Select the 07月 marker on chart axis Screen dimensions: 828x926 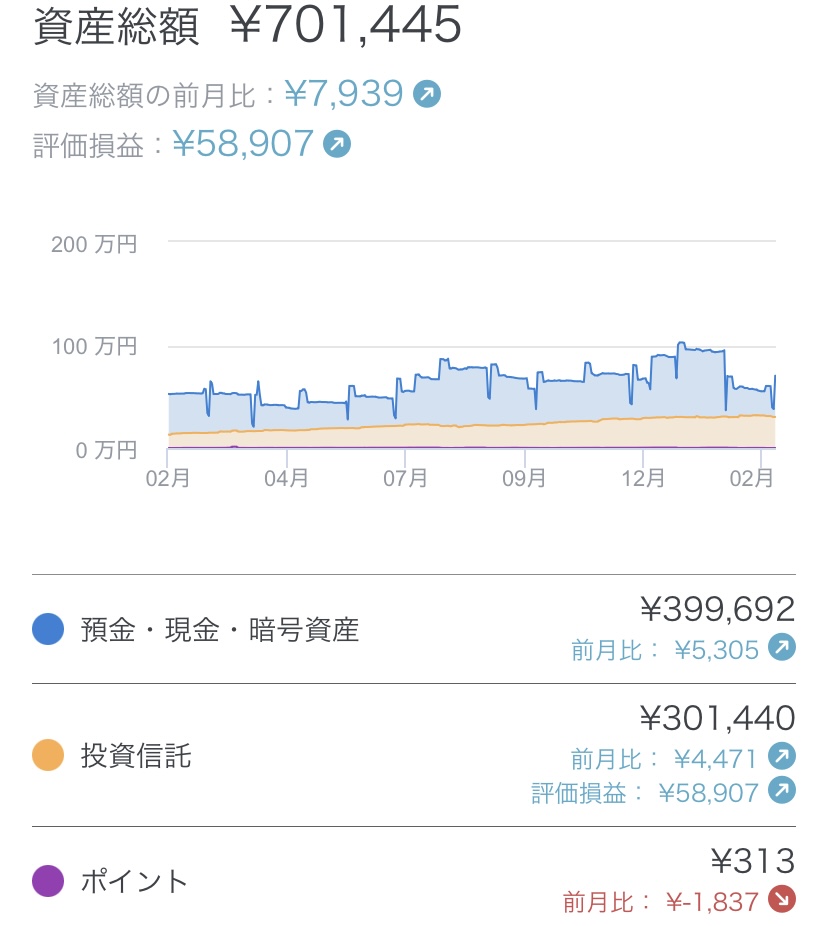405,478
